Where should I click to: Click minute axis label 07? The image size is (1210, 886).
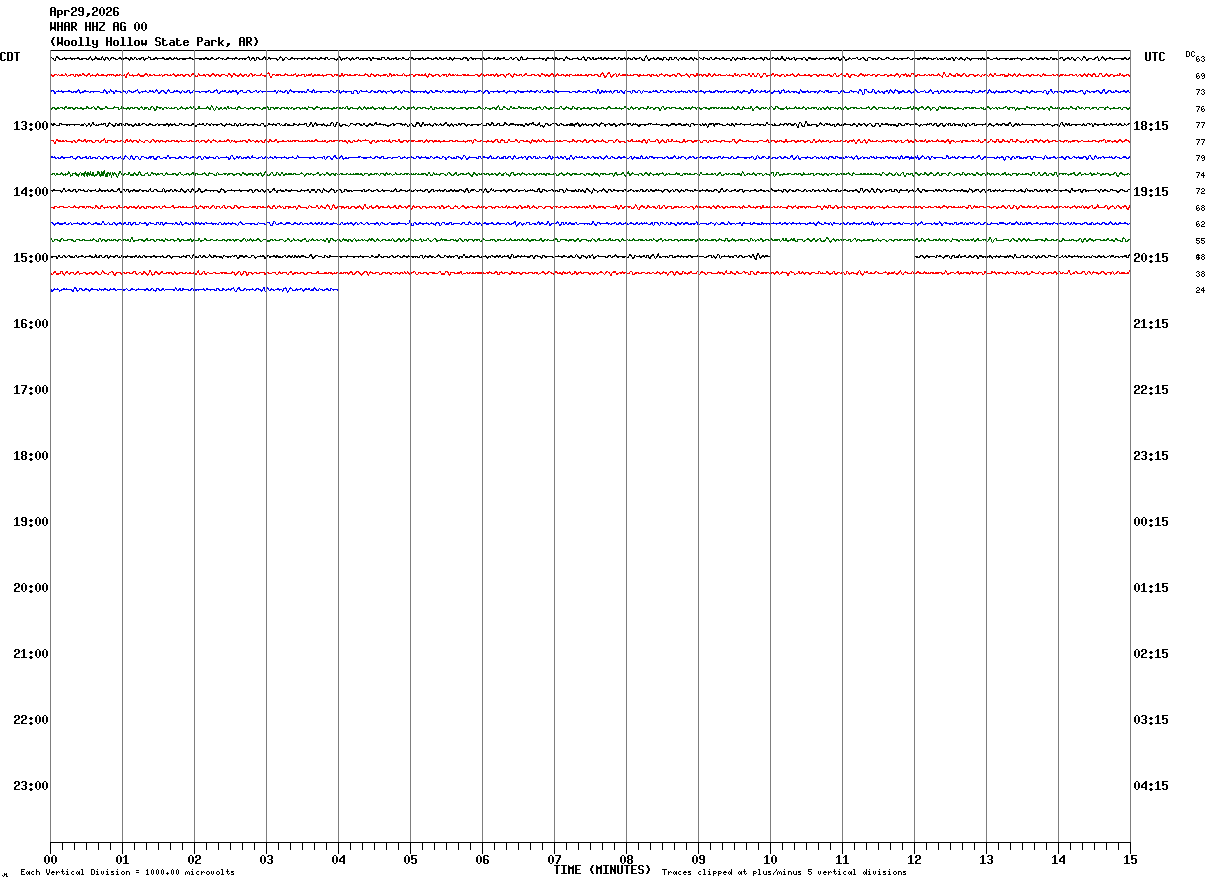point(554,860)
